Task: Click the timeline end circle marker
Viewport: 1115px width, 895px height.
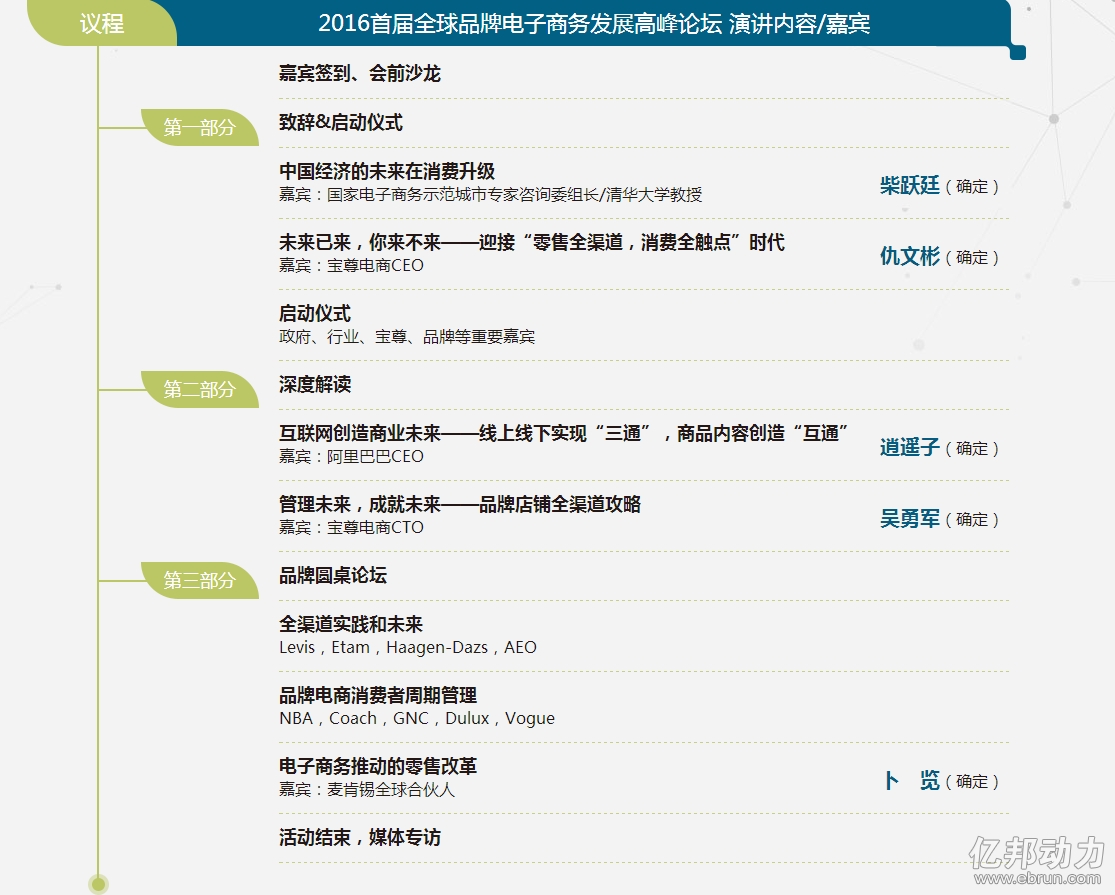Action: (x=98, y=884)
